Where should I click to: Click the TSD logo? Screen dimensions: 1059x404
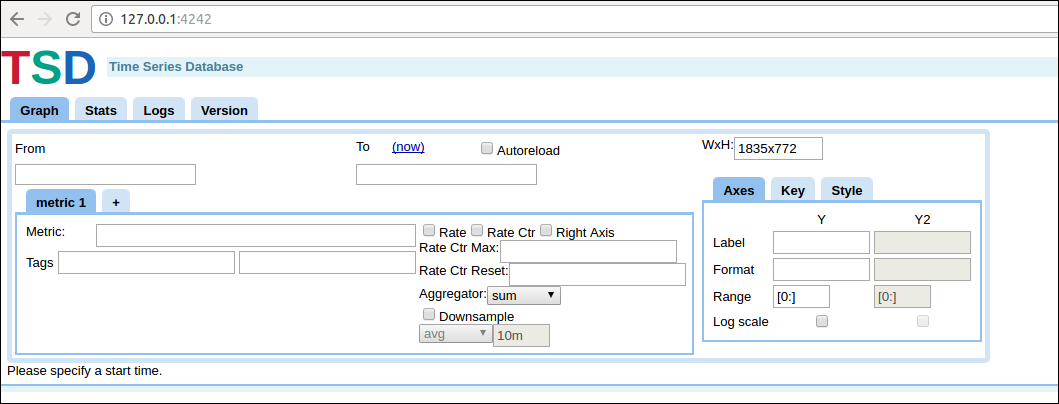[49, 68]
